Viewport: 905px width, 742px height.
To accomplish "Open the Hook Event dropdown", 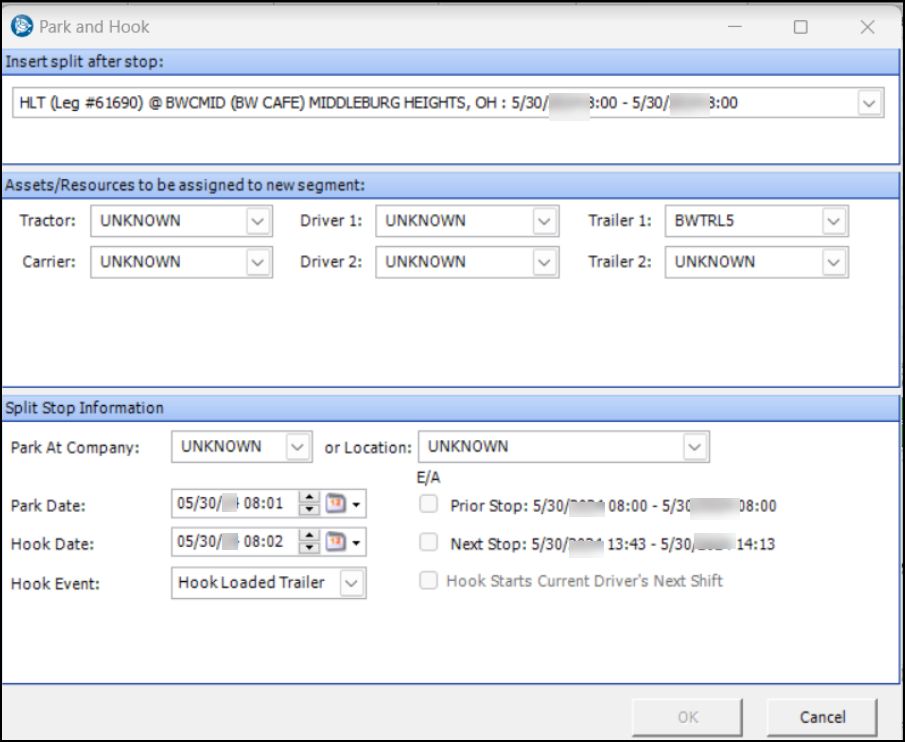I will coord(351,583).
